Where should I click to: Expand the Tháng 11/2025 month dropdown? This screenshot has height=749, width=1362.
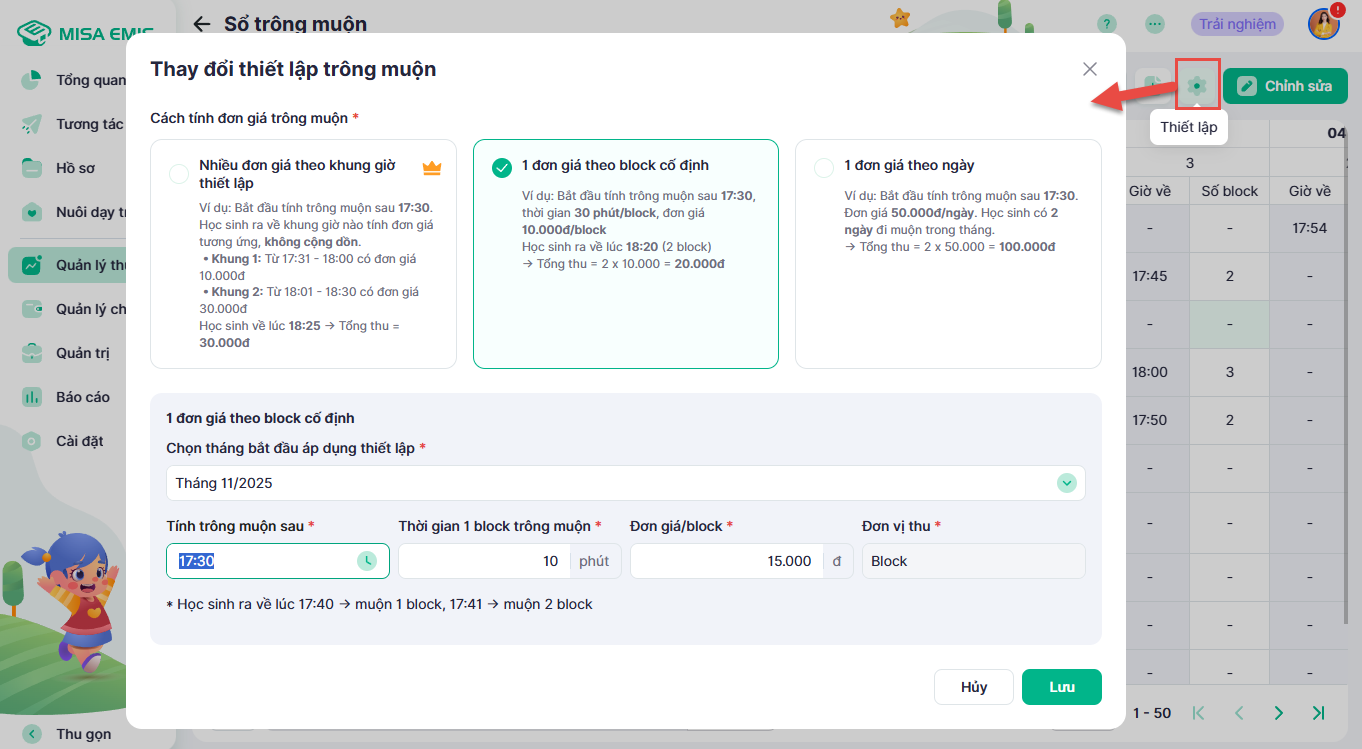1067,483
